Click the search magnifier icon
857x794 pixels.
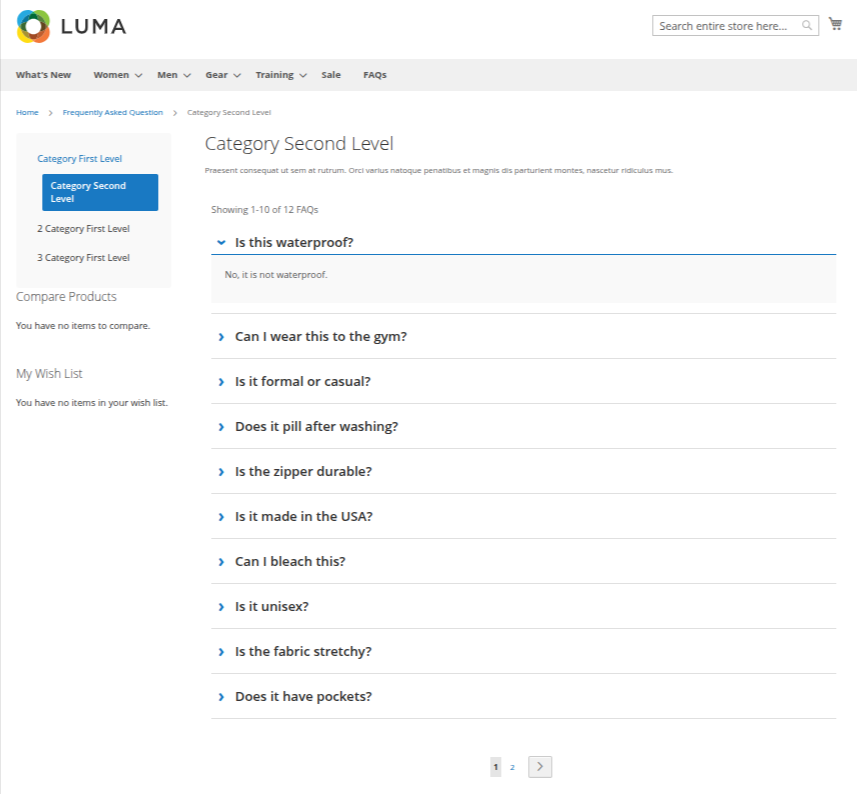pyautogui.click(x=807, y=26)
